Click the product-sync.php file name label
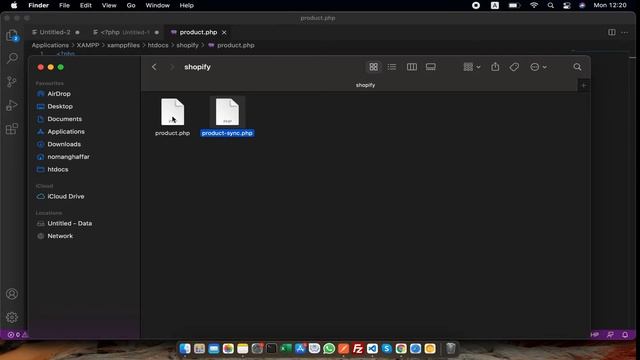The image size is (640, 360). [227, 133]
